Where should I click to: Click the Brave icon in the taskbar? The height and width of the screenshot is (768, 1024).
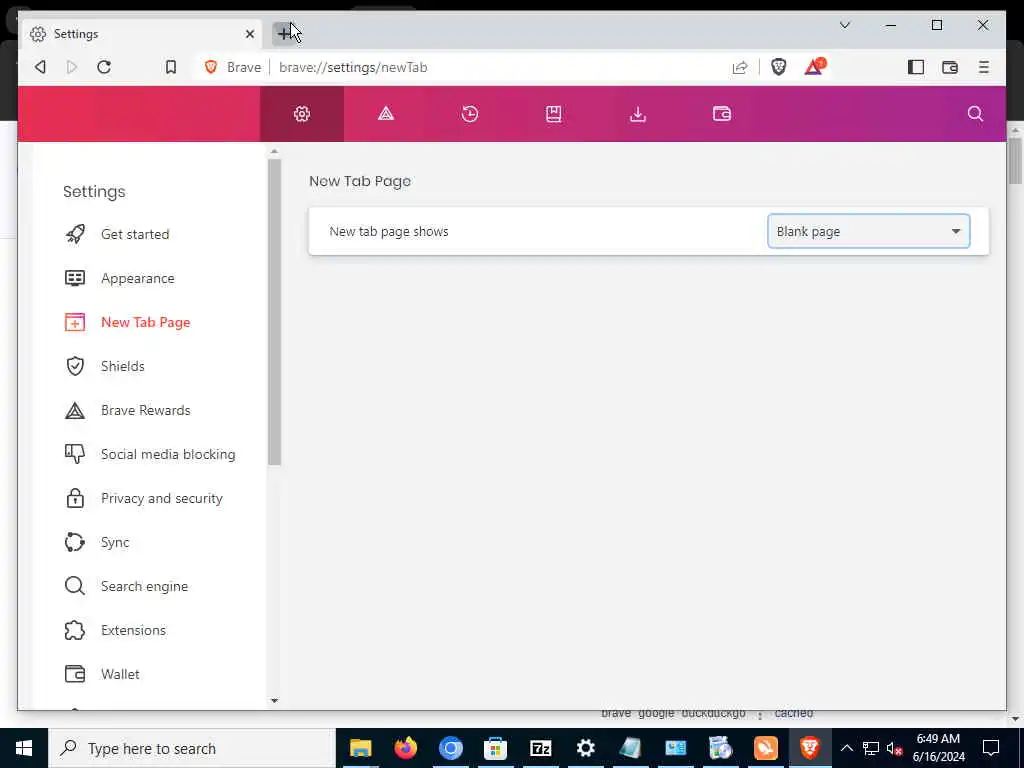(810, 748)
